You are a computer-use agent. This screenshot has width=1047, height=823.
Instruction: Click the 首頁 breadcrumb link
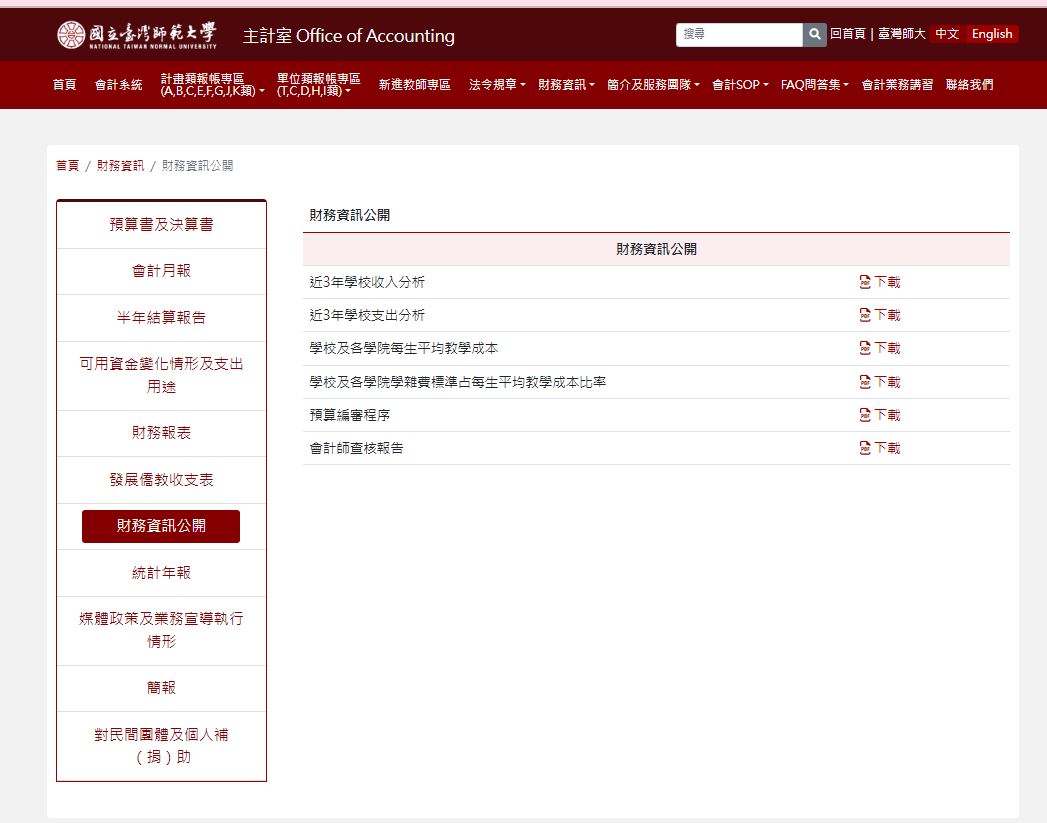click(67, 166)
